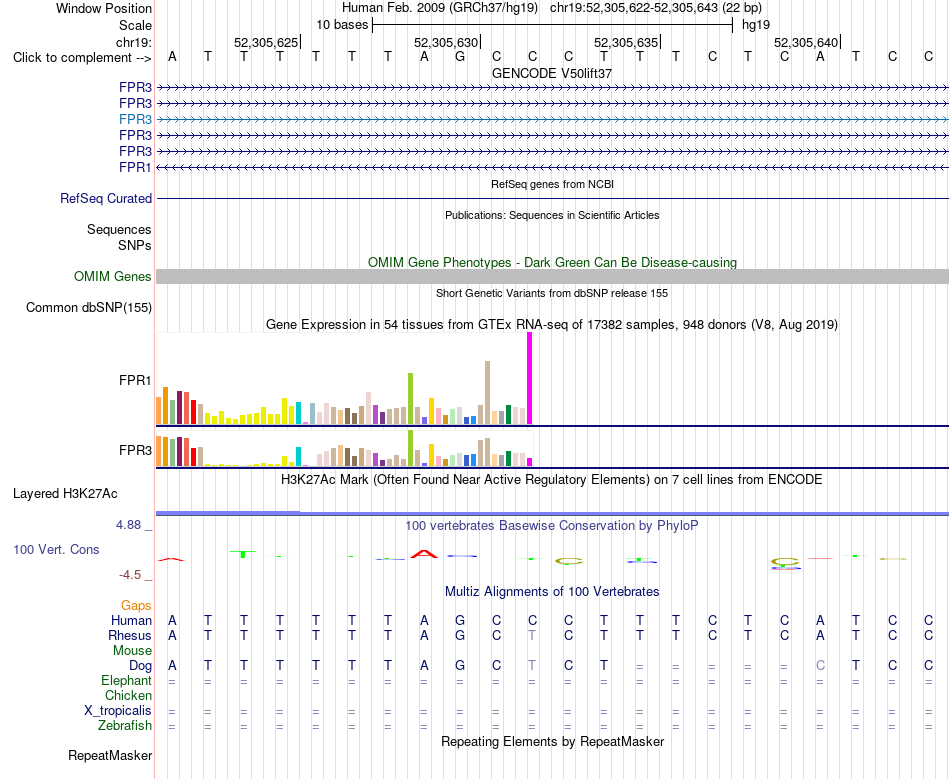This screenshot has height=779, width=950.
Task: Click the "Layered H3K27Ac" label
Action: click(x=65, y=494)
